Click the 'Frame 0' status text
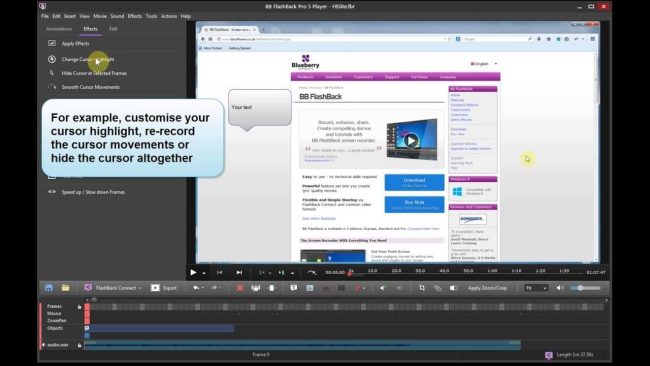The height and width of the screenshot is (366, 650). (261, 354)
